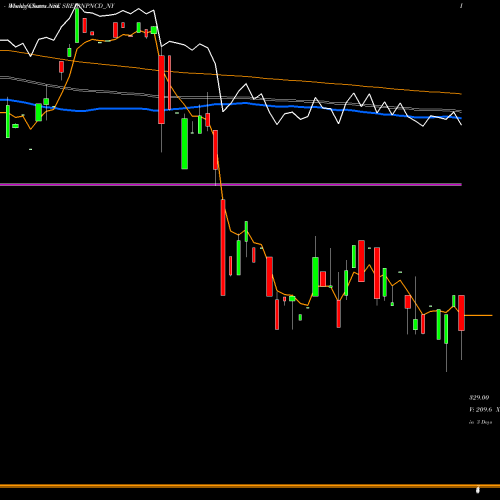Click the value reading 209.6
The width and height of the screenshot is (500, 500).
tap(484, 409)
